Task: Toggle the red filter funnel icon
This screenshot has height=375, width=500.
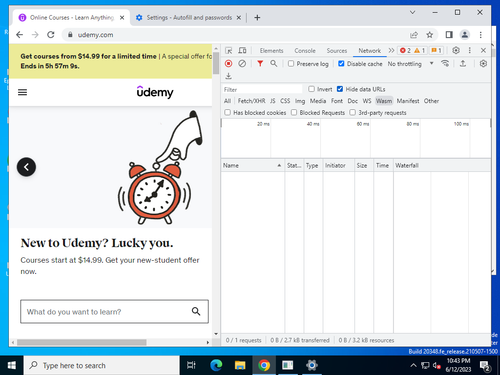Action: 260,63
